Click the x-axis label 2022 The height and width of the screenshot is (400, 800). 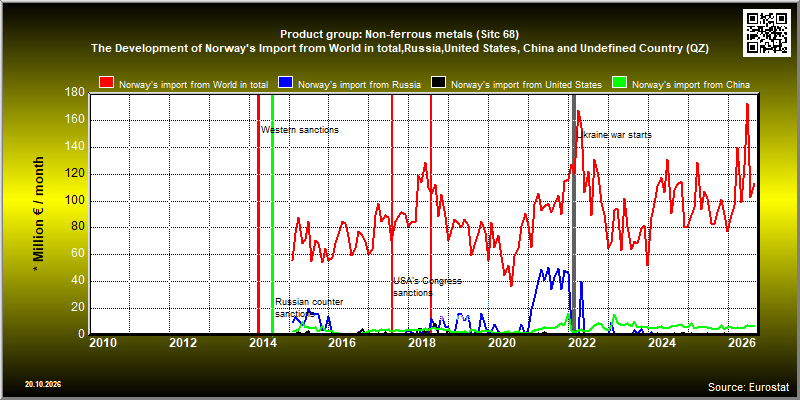click(x=581, y=343)
